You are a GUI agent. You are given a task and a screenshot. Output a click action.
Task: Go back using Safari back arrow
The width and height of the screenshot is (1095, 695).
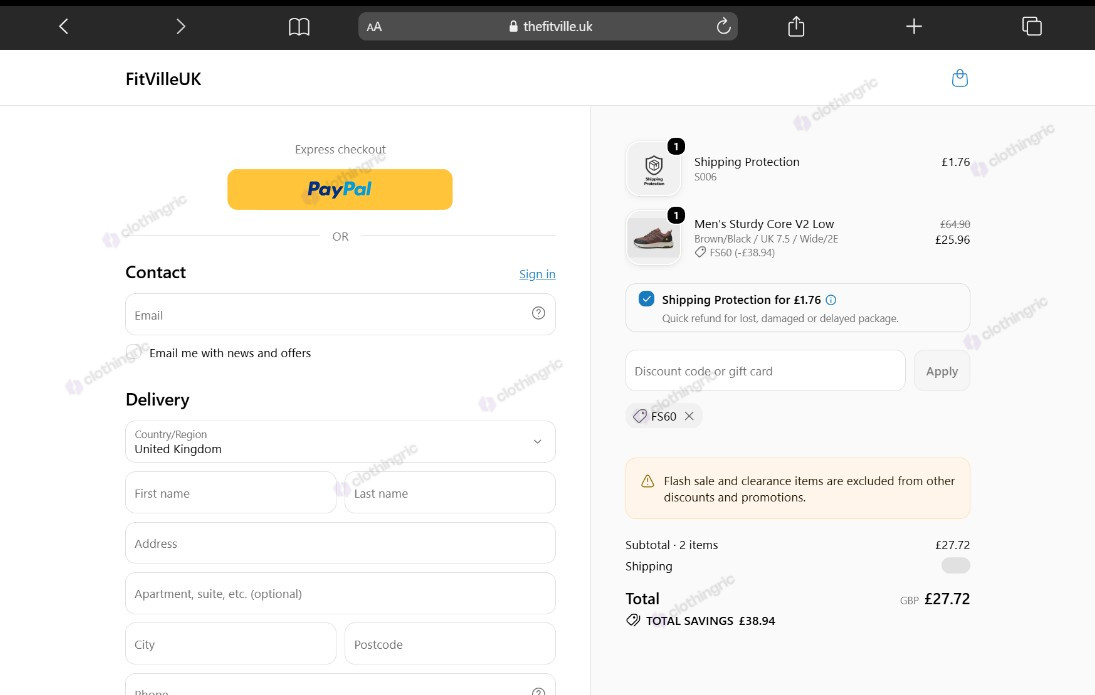coord(64,27)
